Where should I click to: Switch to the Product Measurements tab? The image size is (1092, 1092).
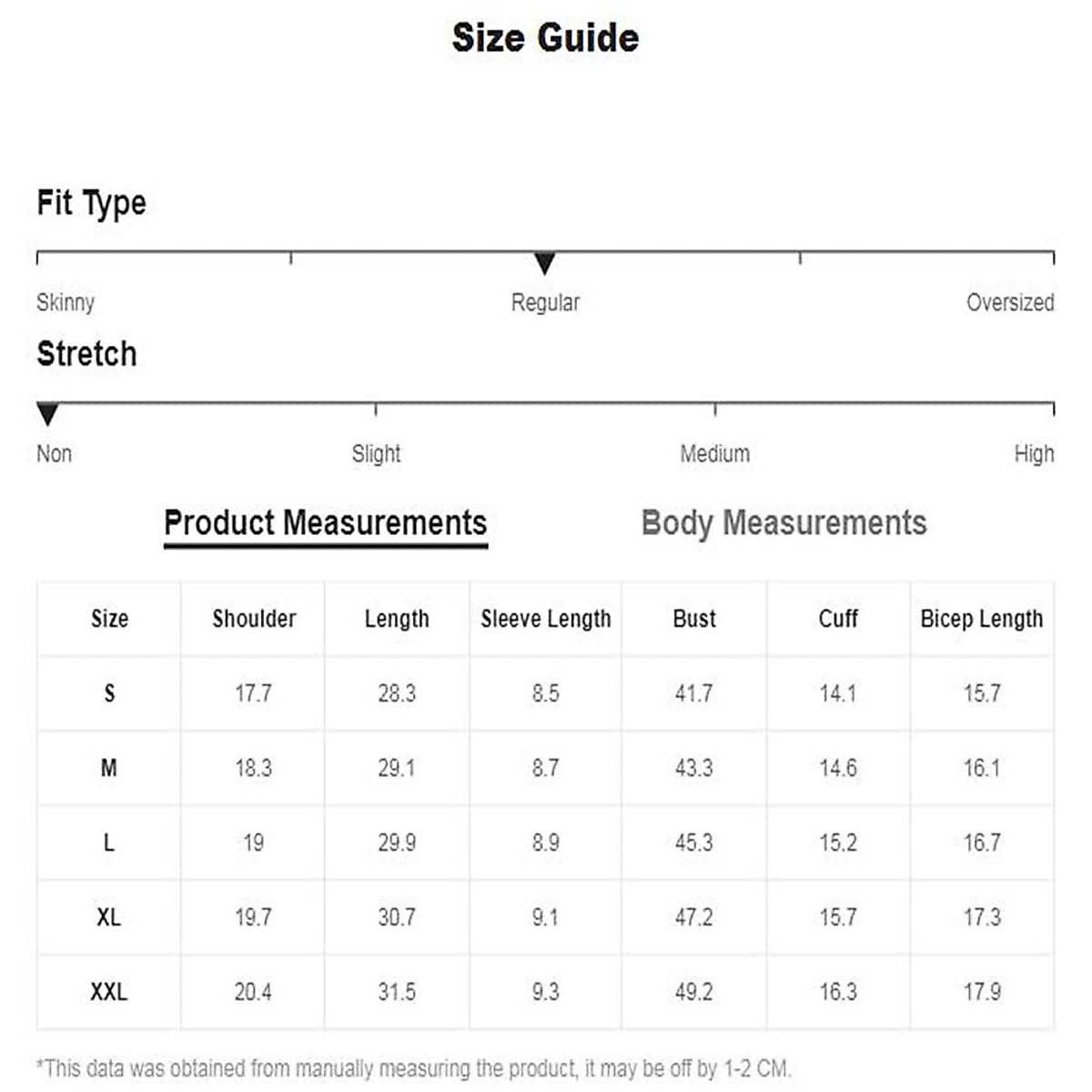pos(325,523)
